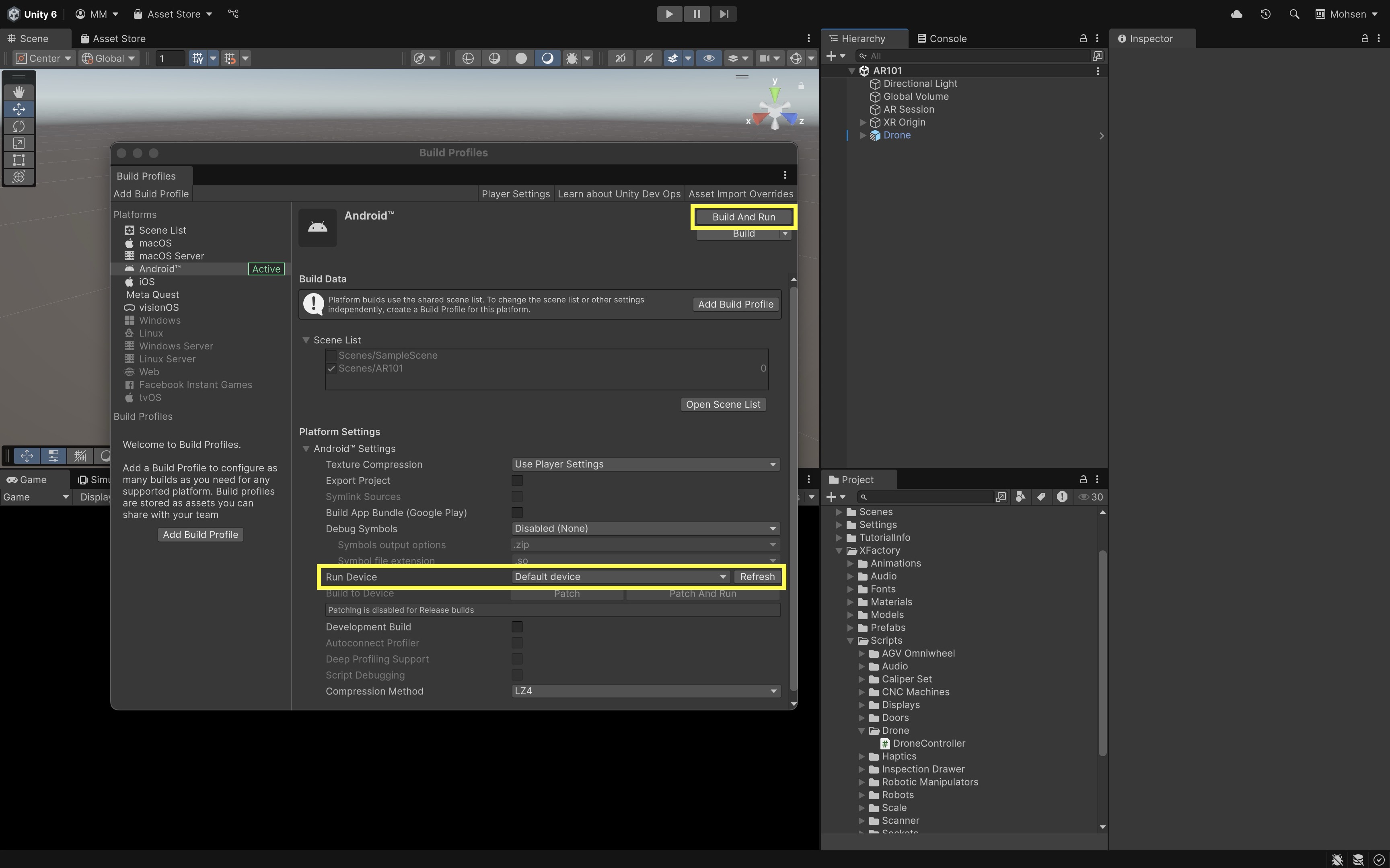This screenshot has width=1390, height=868.
Task: Open the Run Device dropdown
Action: pos(620,577)
